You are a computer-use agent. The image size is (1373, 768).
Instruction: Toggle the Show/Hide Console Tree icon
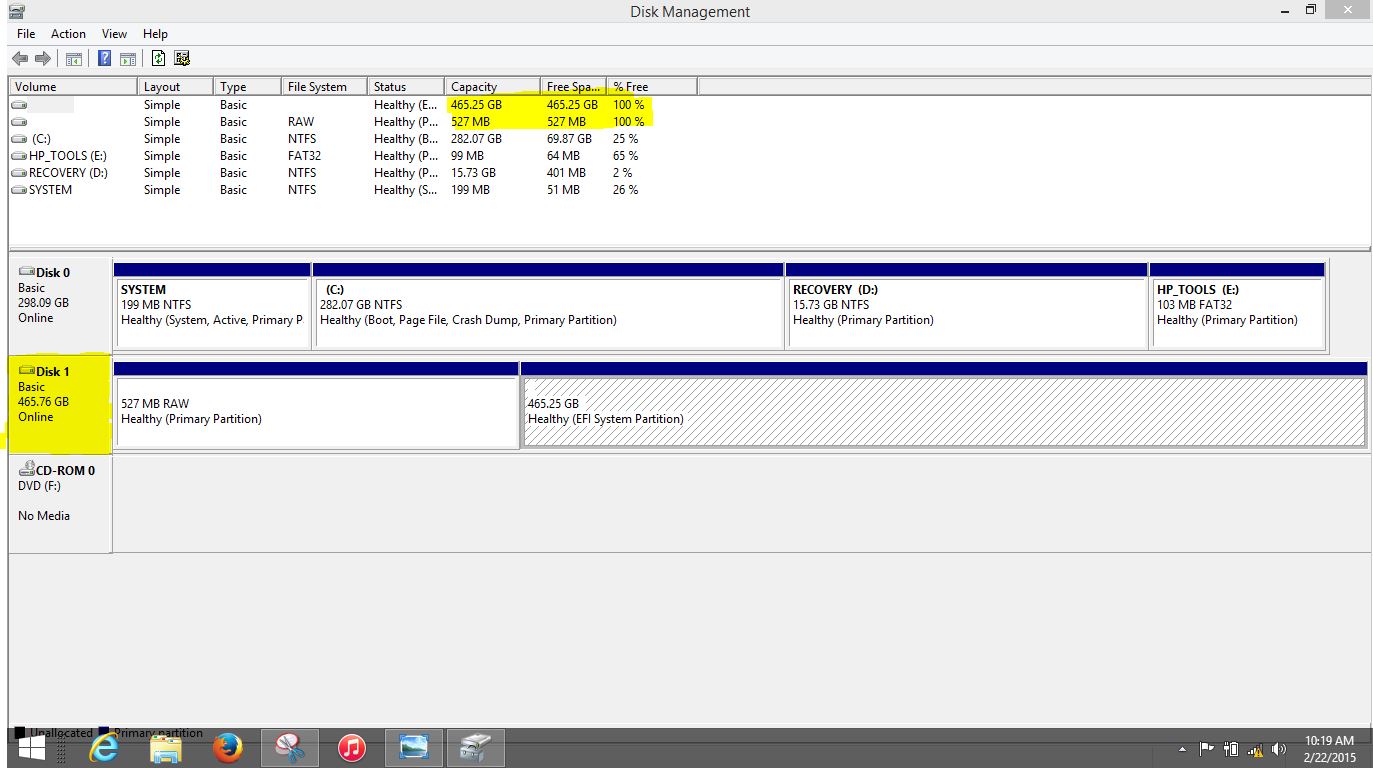click(74, 59)
